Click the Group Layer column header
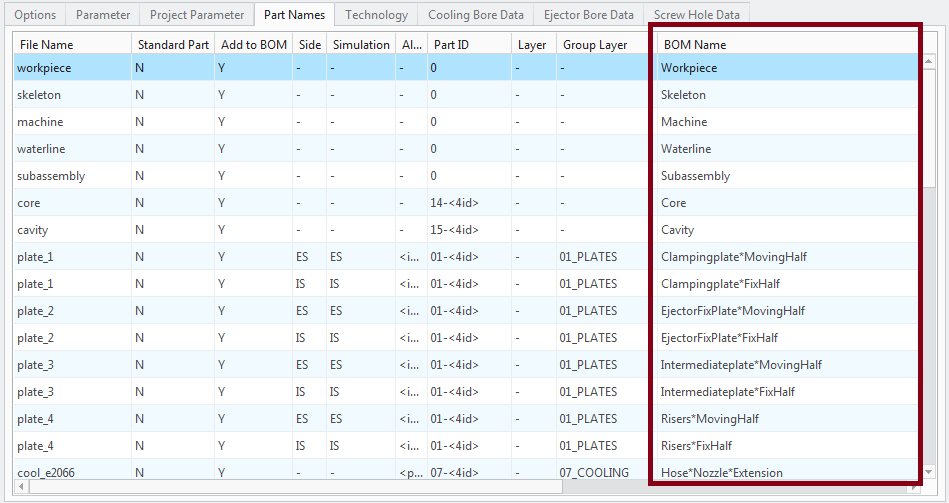The image size is (949, 503). point(594,45)
